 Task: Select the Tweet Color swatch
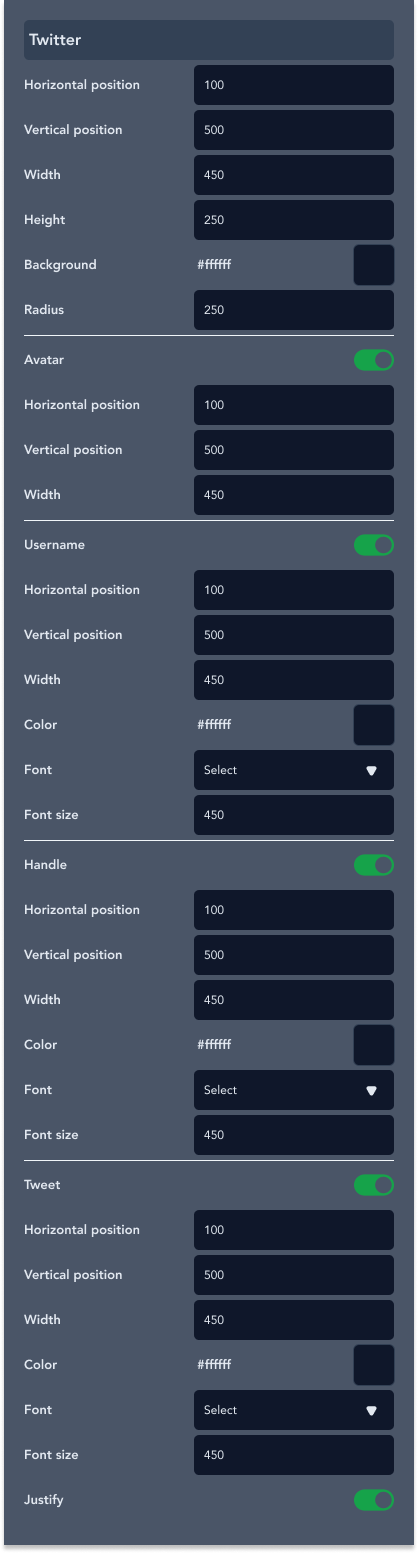click(x=374, y=1365)
